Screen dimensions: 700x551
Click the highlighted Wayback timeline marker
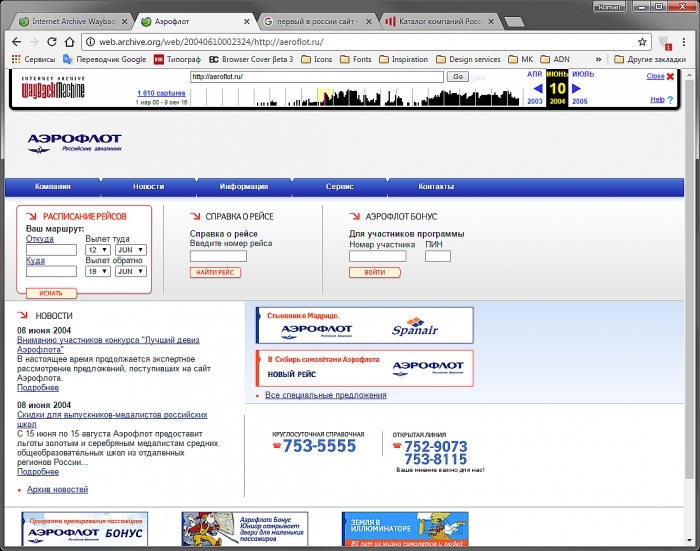[x=325, y=97]
